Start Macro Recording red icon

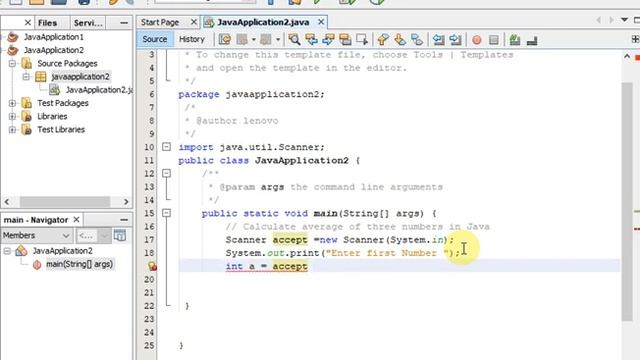[476, 40]
